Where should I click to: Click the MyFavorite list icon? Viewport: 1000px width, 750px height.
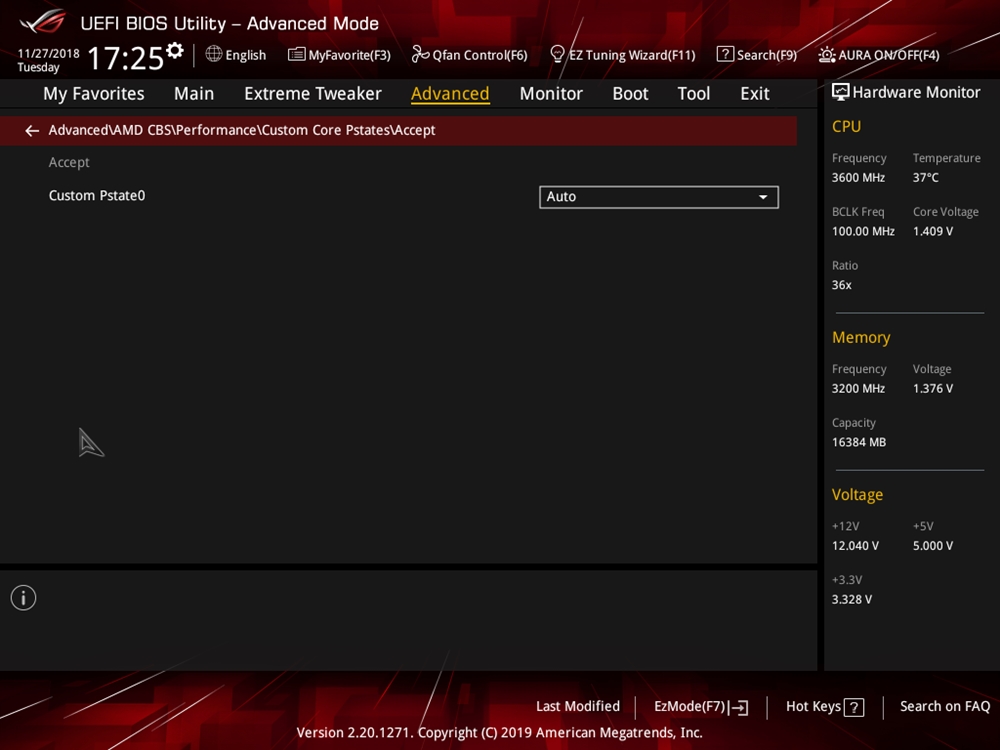point(297,54)
